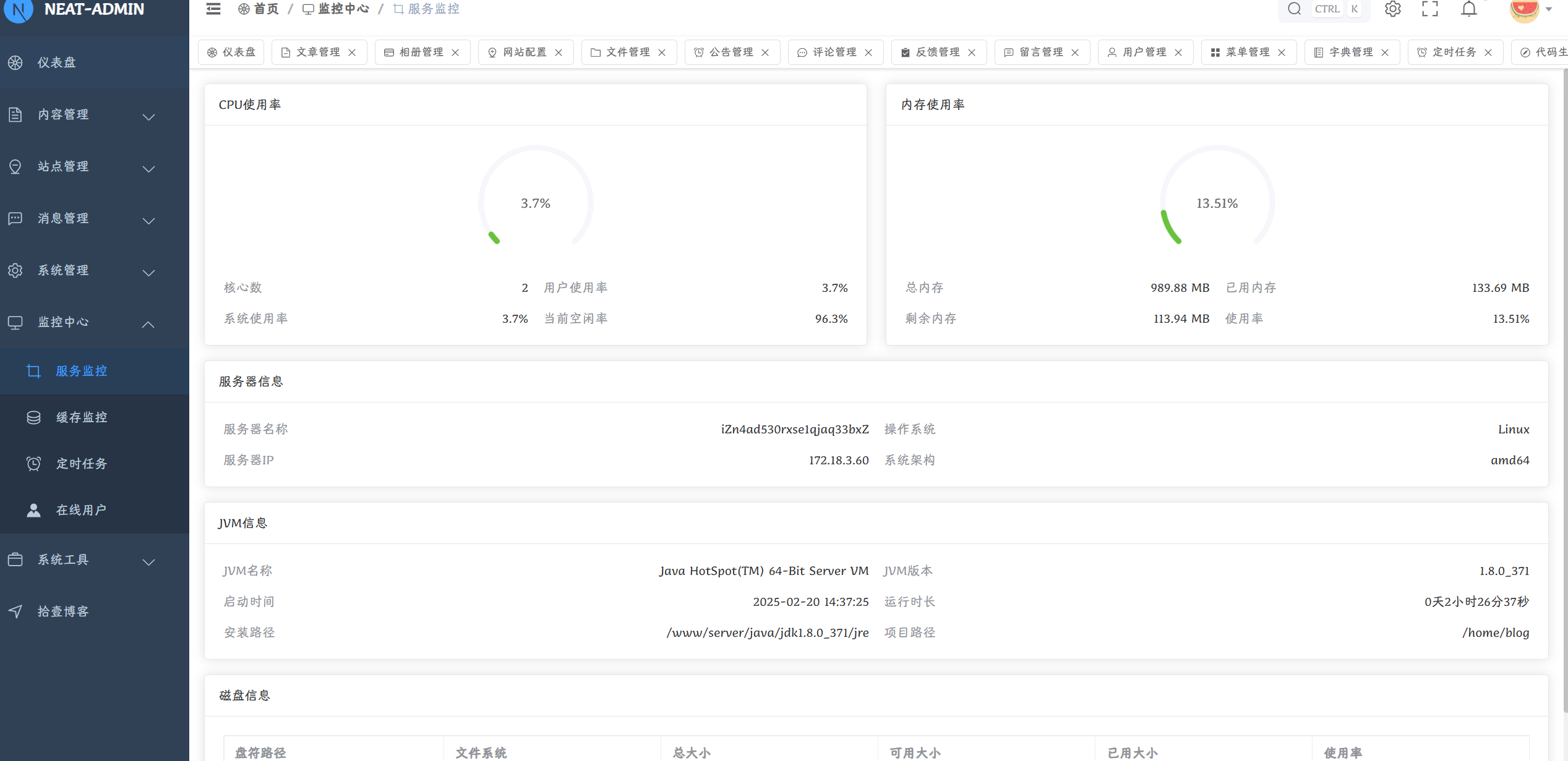Open 拾壹博客 link from the sidebar
1568x761 pixels.
63,611
